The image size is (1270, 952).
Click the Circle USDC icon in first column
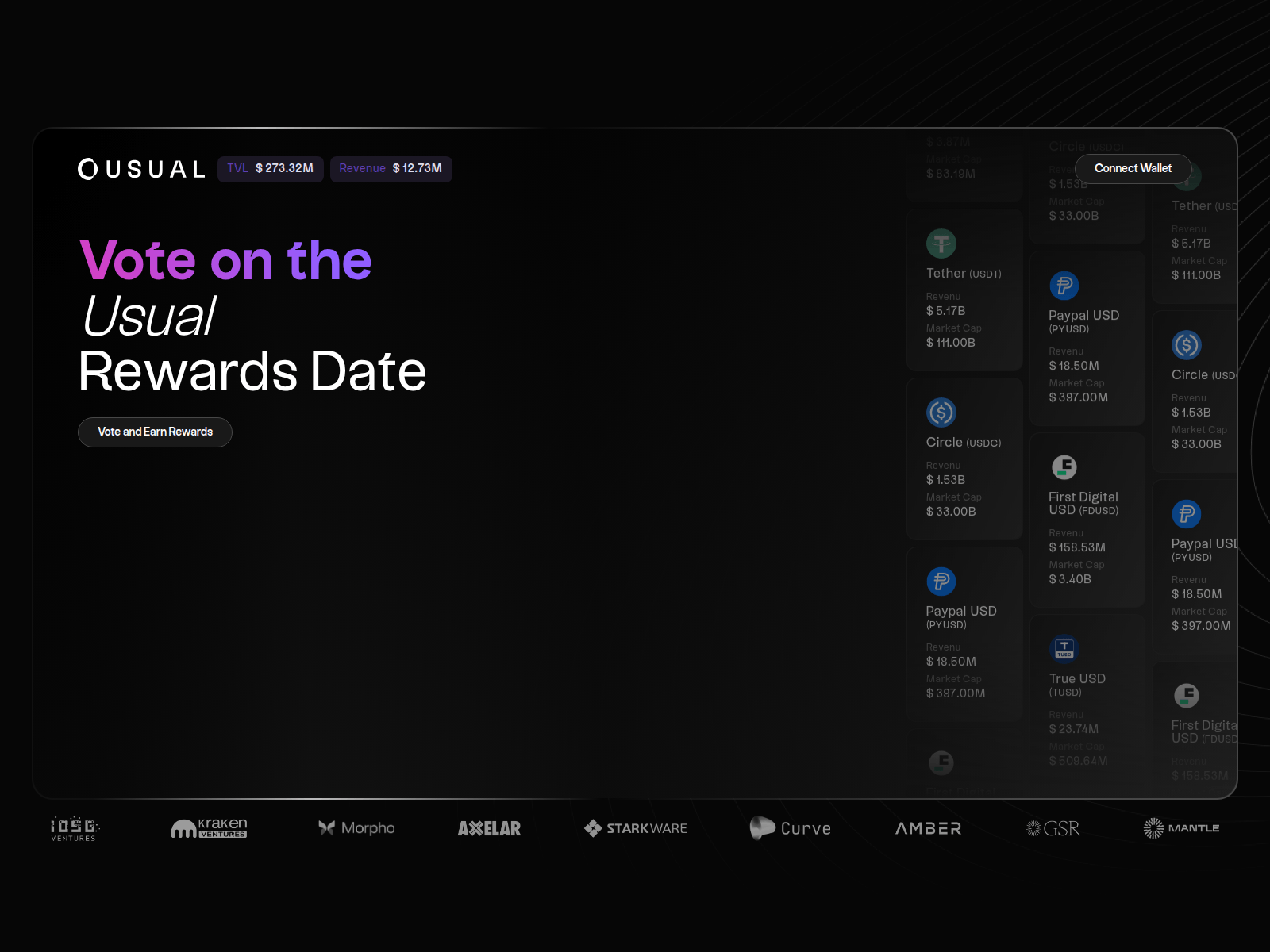click(x=941, y=412)
